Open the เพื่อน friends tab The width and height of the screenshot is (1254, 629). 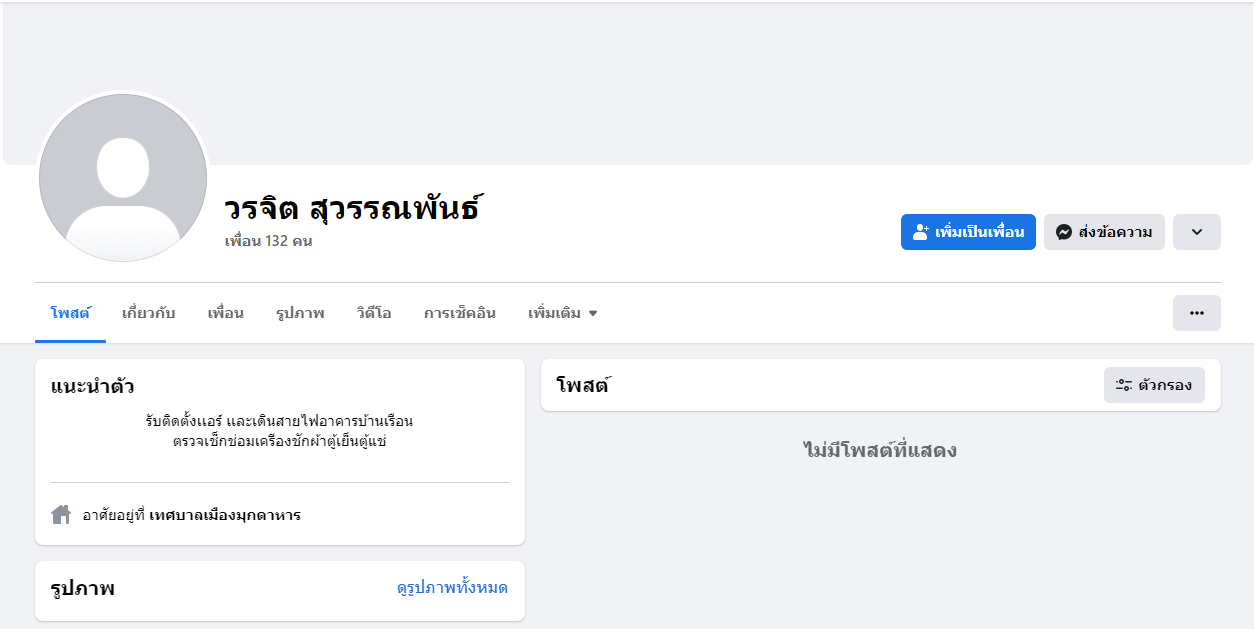(225, 313)
